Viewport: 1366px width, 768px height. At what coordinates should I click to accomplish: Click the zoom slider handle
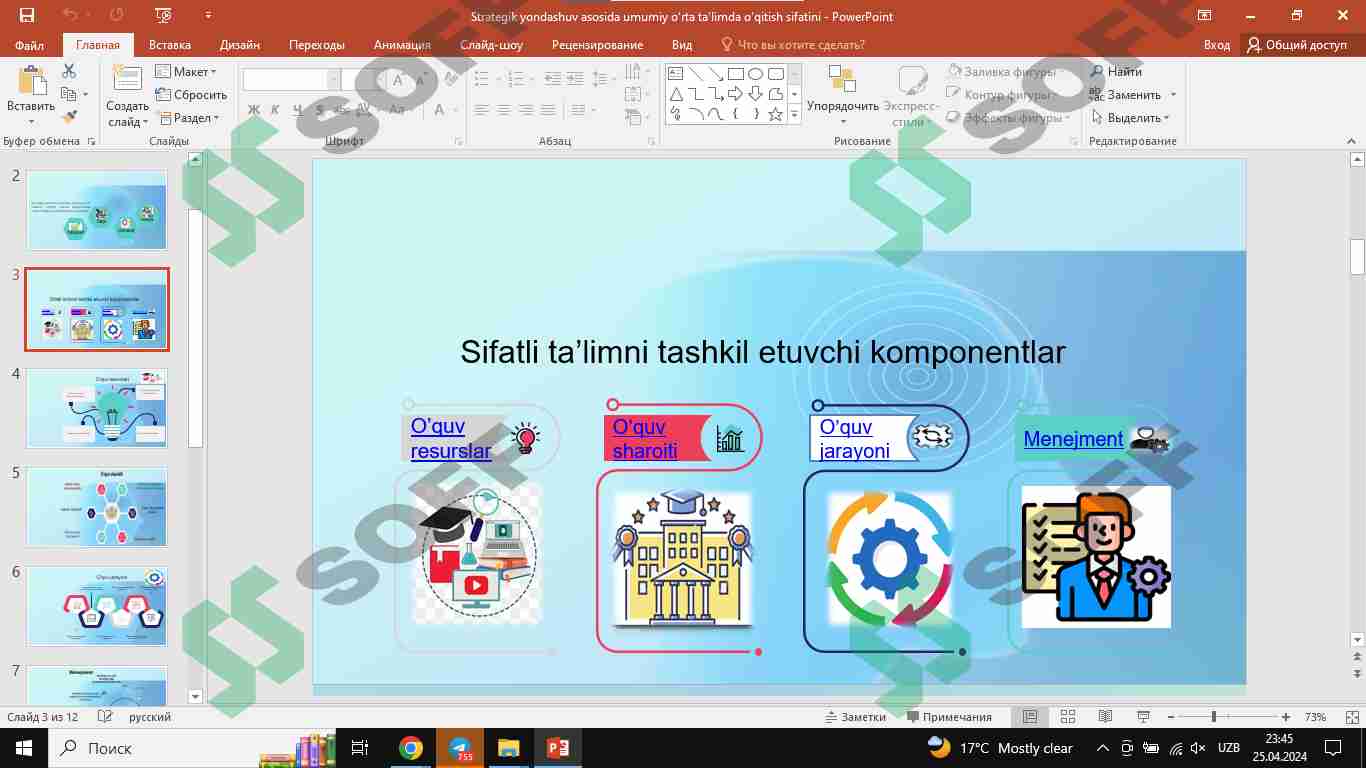coord(1214,717)
